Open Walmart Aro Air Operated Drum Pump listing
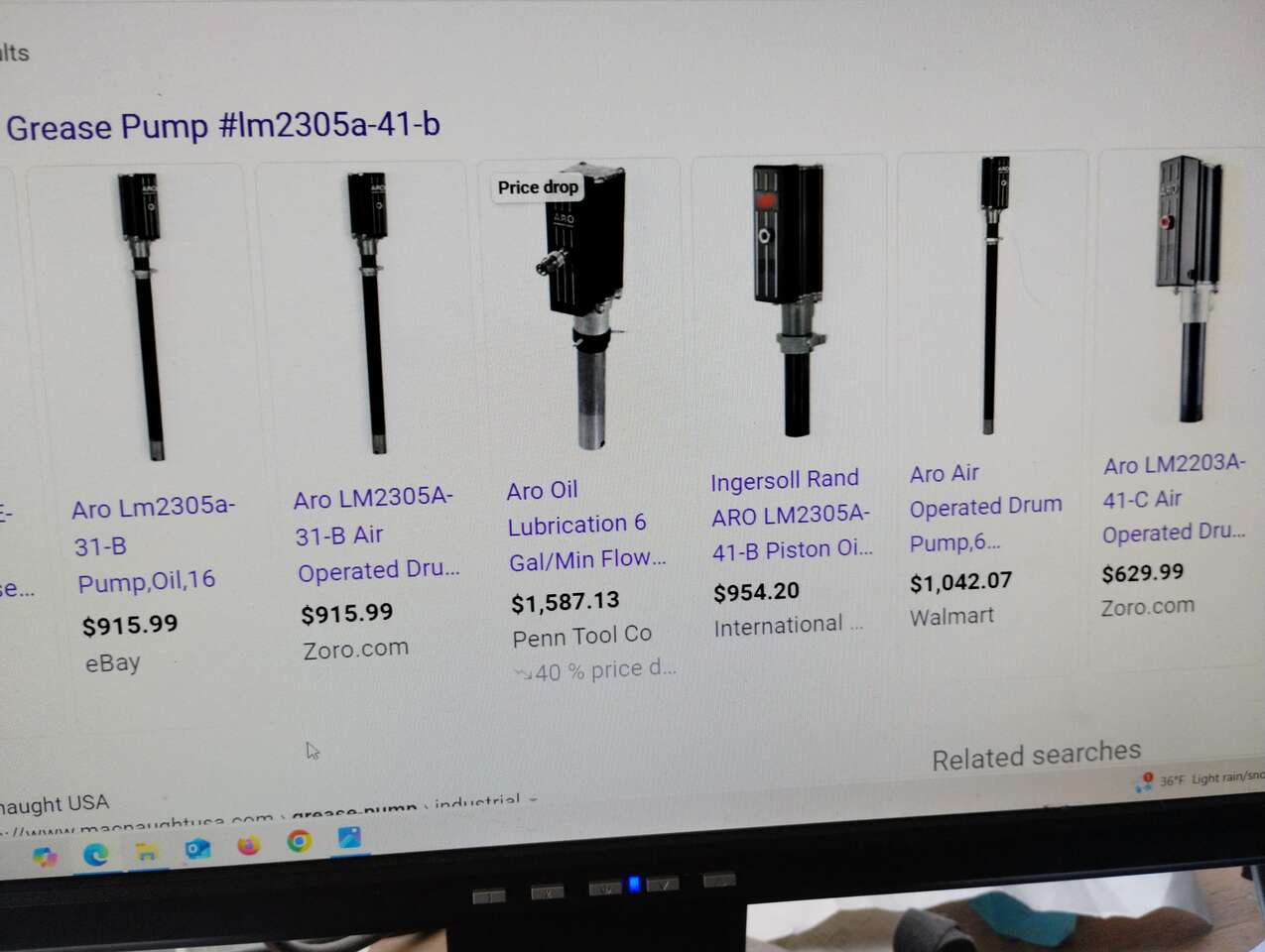1265x952 pixels. tap(985, 508)
